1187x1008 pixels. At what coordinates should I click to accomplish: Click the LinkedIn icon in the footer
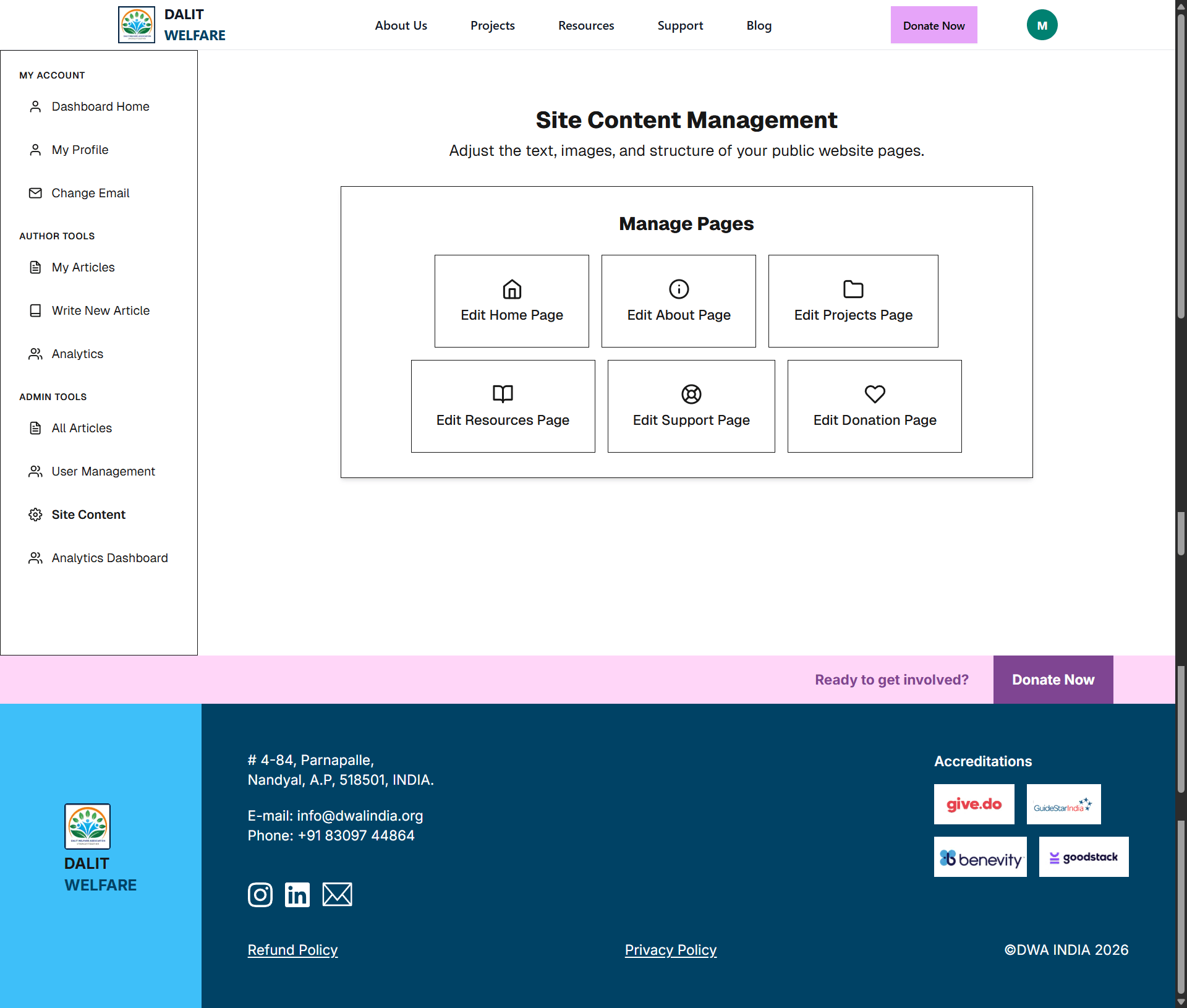(297, 895)
